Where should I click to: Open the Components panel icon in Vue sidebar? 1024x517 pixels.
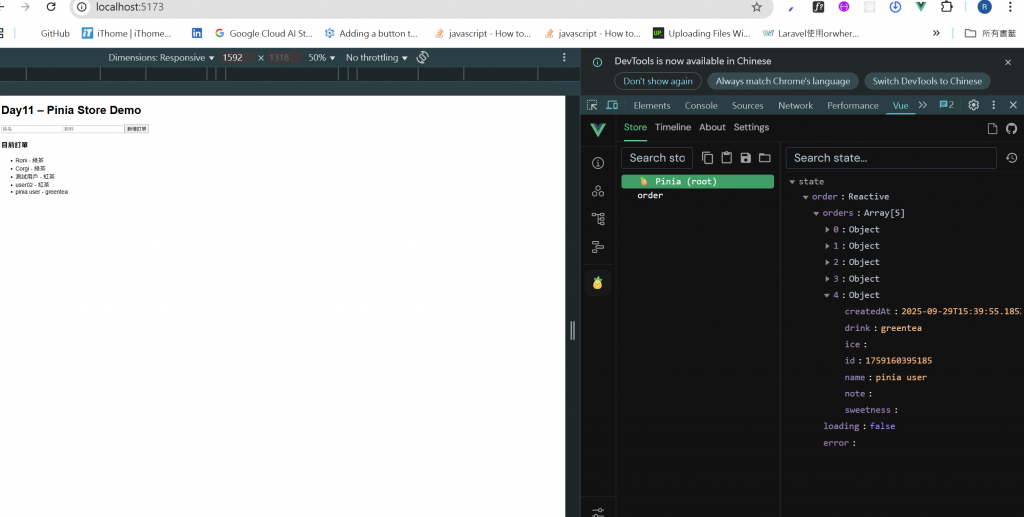click(598, 191)
